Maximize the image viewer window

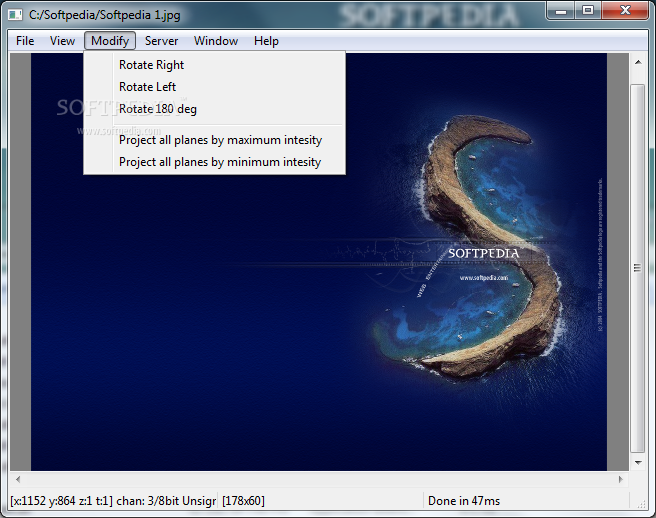588,11
